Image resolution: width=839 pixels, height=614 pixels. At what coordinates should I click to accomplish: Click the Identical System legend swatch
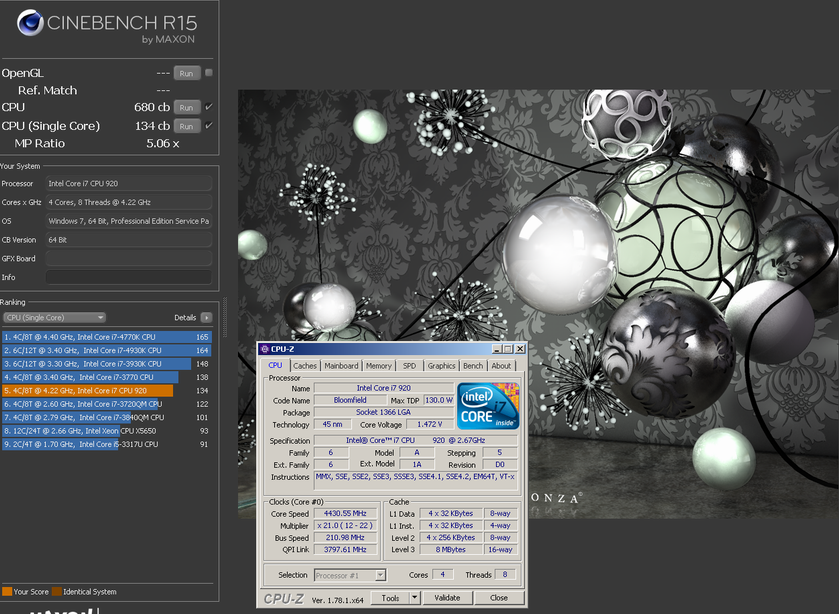pyautogui.click(x=57, y=592)
